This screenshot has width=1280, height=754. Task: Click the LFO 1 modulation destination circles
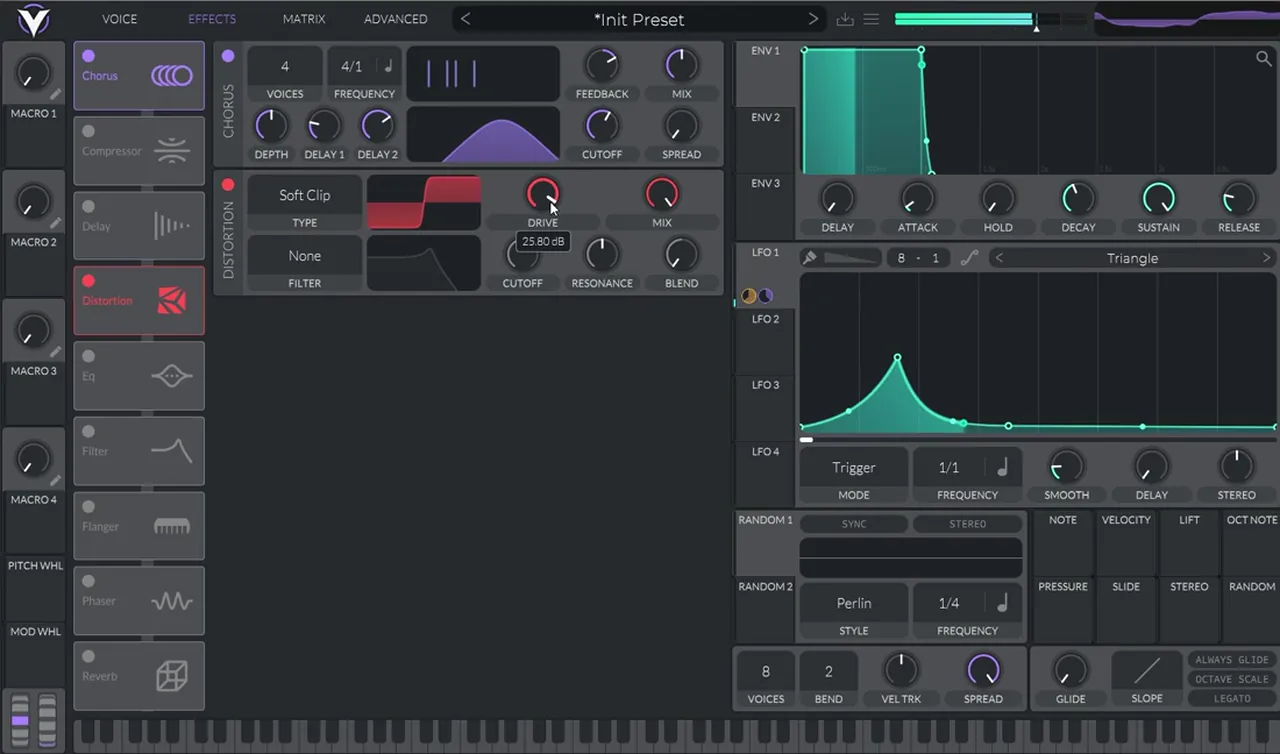click(757, 296)
